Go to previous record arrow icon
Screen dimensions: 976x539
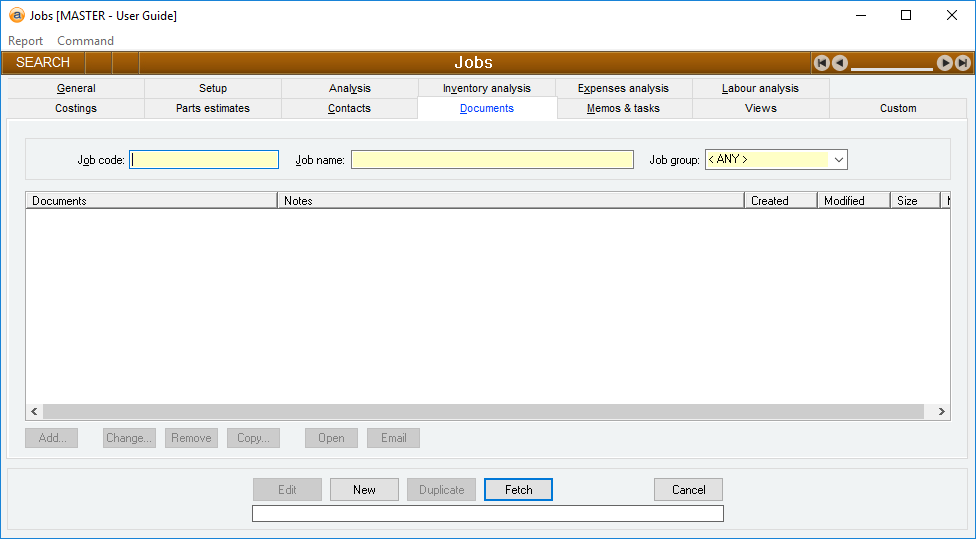(840, 63)
